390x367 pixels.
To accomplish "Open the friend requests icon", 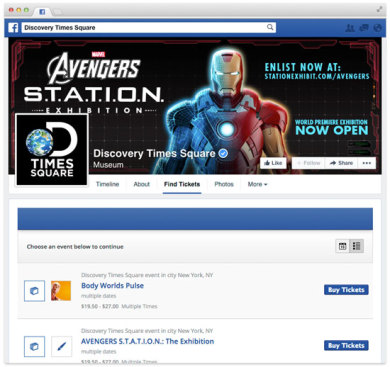I will pos(350,28).
